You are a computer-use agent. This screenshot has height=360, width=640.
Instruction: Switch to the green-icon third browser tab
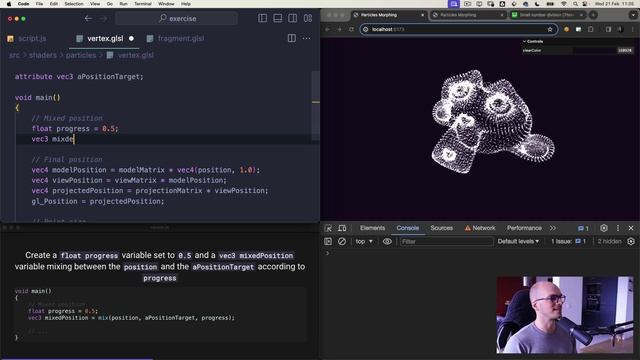[547, 15]
